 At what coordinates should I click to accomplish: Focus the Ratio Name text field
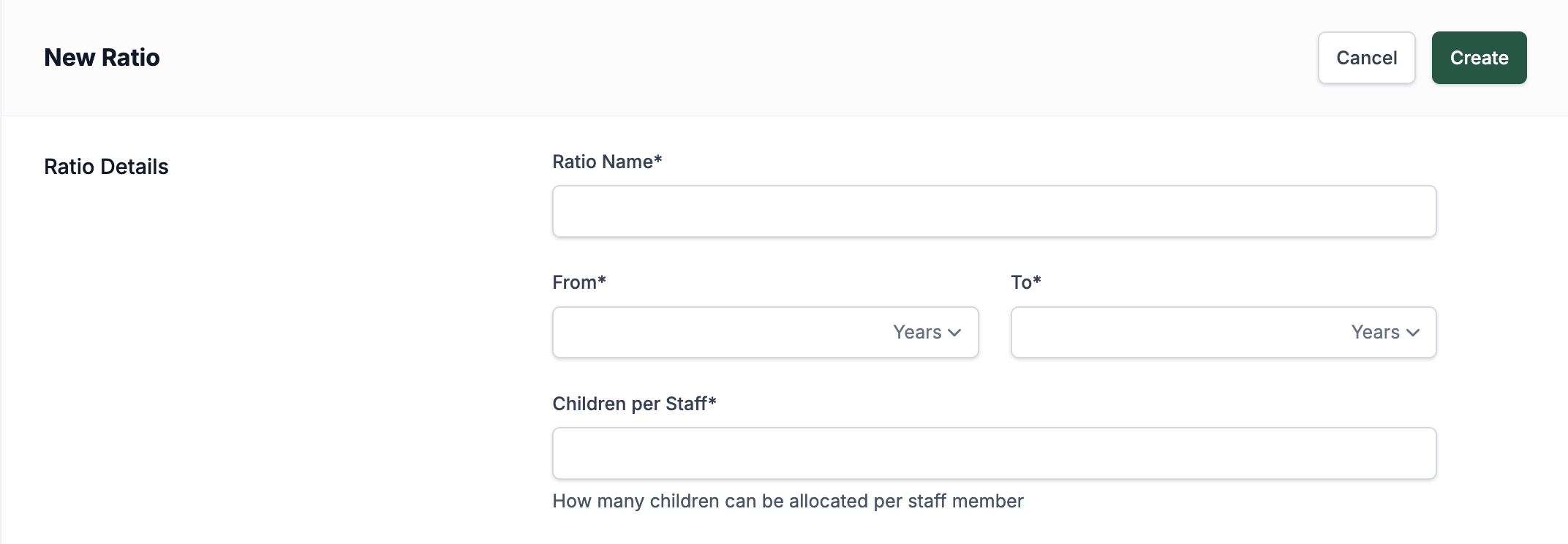pyautogui.click(x=994, y=211)
